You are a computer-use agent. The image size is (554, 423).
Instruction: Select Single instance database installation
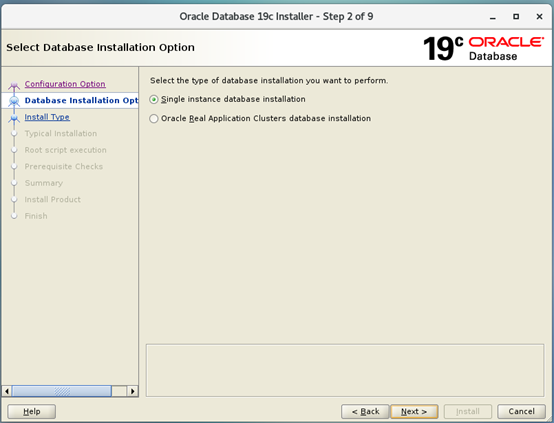point(154,100)
